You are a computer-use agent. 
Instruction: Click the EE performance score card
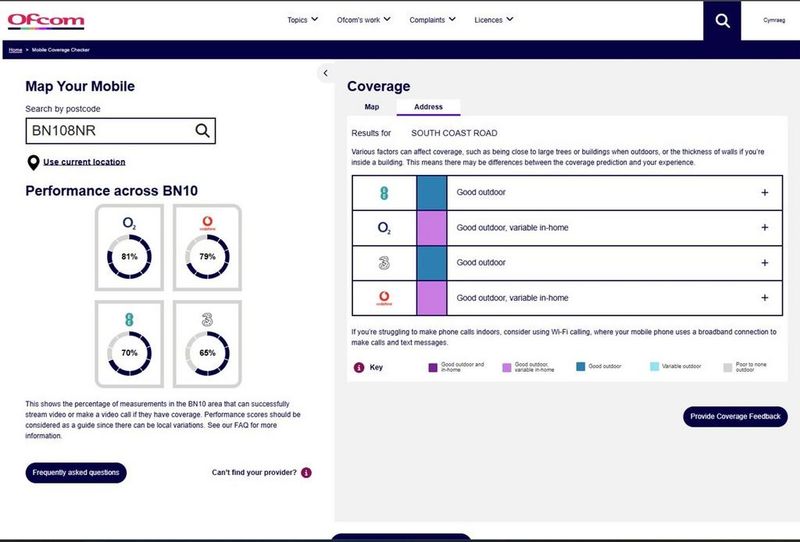pyautogui.click(x=129, y=343)
